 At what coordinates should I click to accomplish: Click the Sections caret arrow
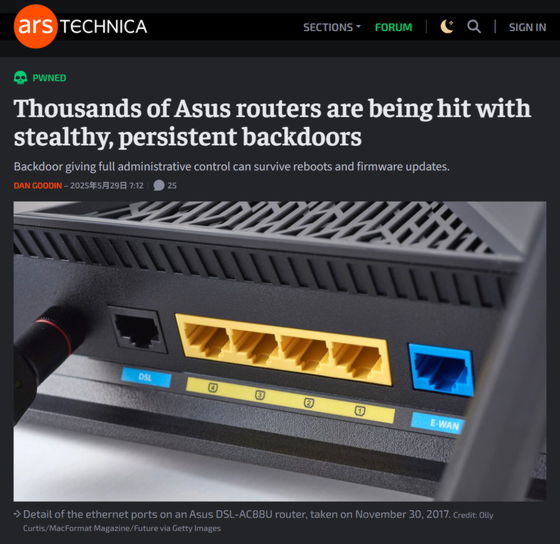coord(358,27)
